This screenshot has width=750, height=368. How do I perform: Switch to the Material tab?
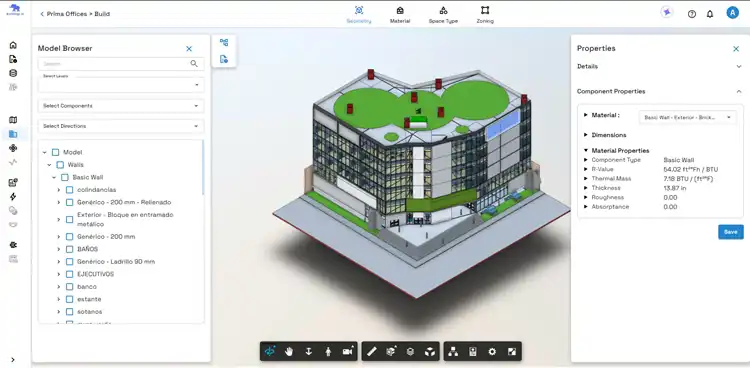400,15
